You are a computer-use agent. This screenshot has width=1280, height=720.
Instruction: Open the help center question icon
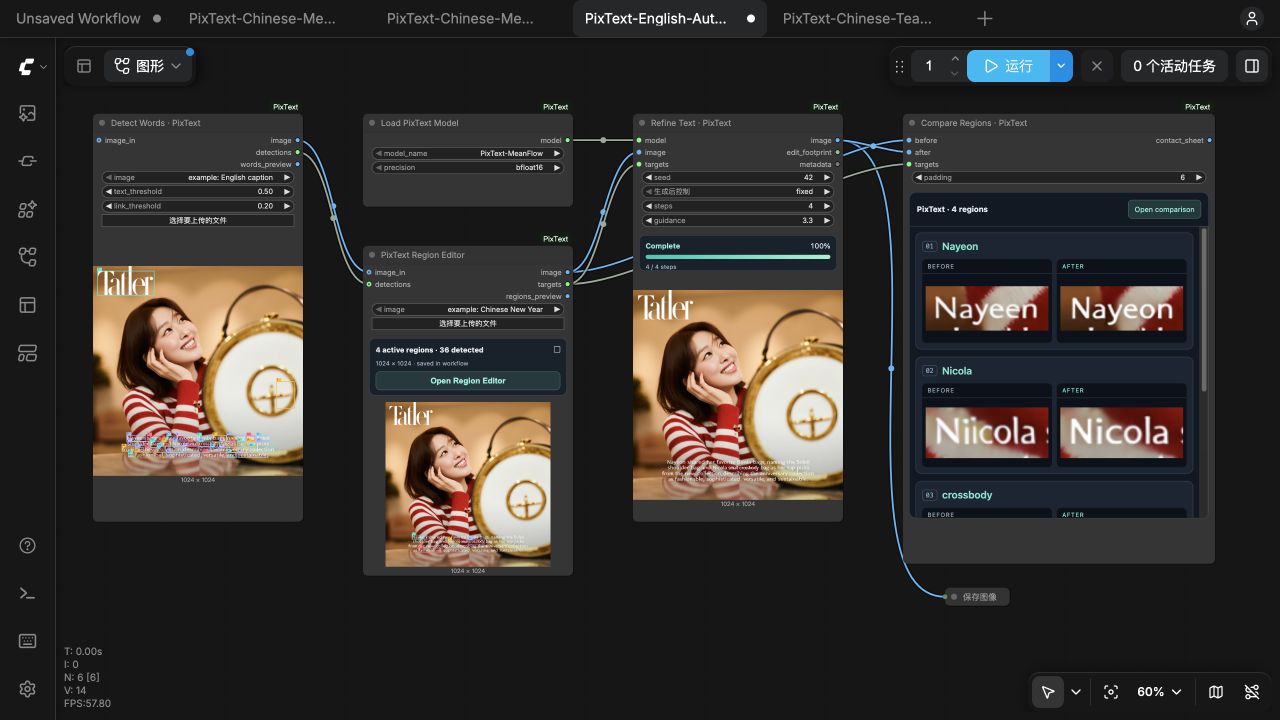[x=27, y=545]
